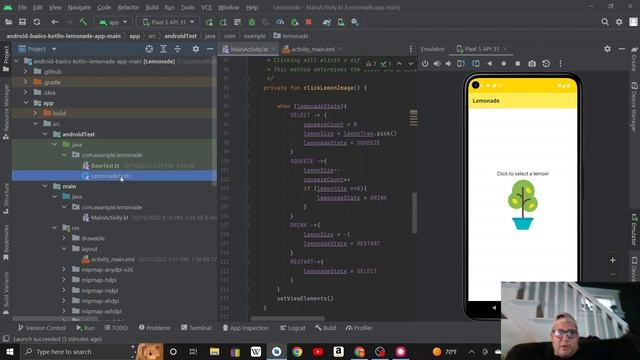Run the app with the green run icon
The height and width of the screenshot is (360, 640).
[x=209, y=22]
